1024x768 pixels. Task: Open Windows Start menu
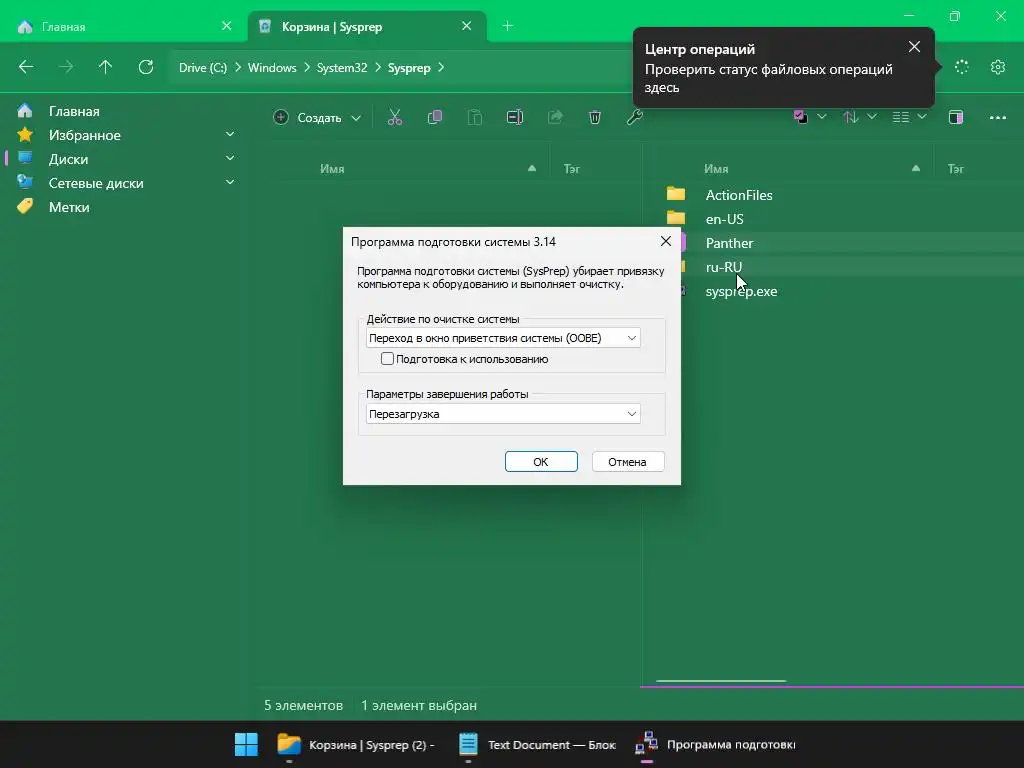pyautogui.click(x=246, y=744)
